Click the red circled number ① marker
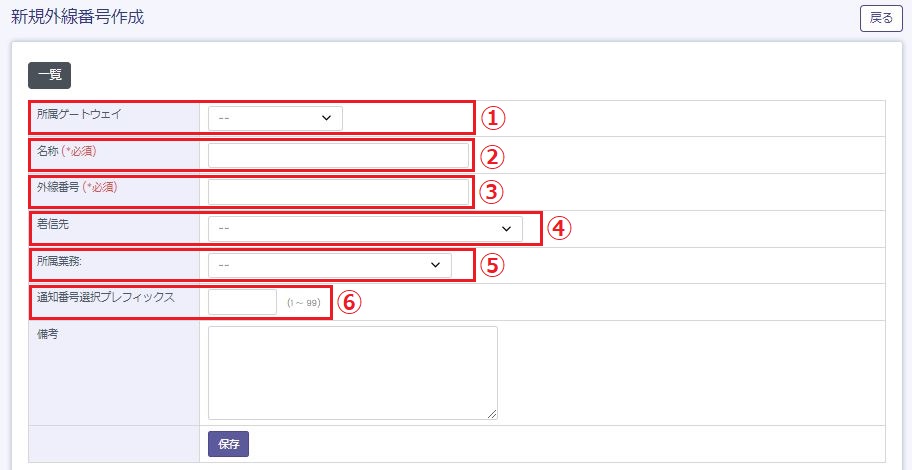912x470 pixels. pos(492,118)
